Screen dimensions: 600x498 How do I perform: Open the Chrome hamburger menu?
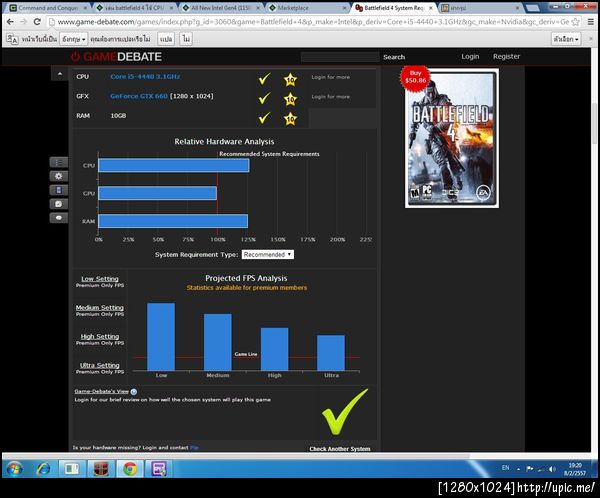pyautogui.click(x=590, y=22)
